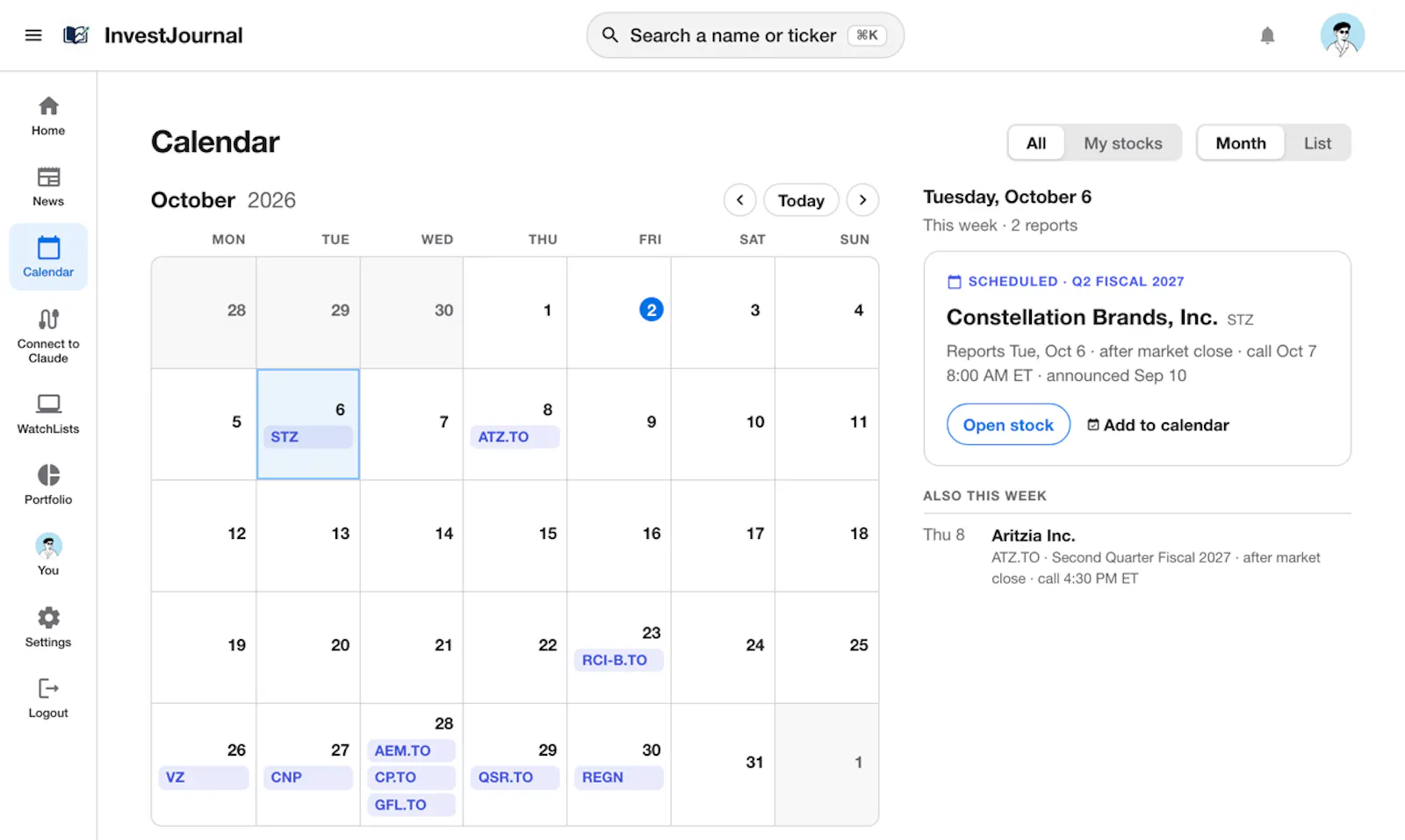Select the RCI-B.TO event on October 23
The width and height of the screenshot is (1405, 840).
point(618,660)
